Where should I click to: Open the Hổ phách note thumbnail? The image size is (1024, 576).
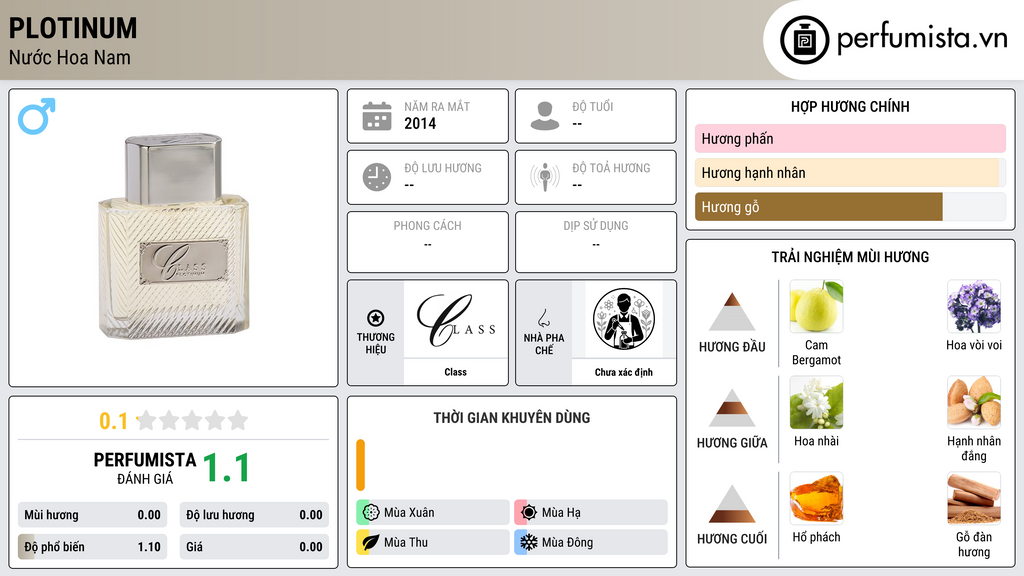pyautogui.click(x=816, y=498)
